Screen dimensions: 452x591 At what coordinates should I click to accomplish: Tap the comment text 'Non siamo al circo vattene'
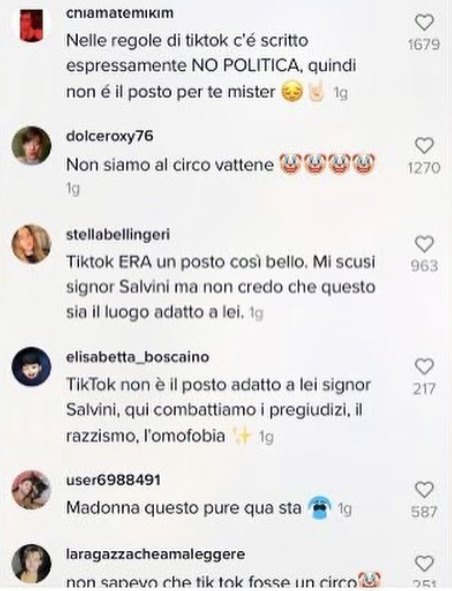click(x=170, y=165)
